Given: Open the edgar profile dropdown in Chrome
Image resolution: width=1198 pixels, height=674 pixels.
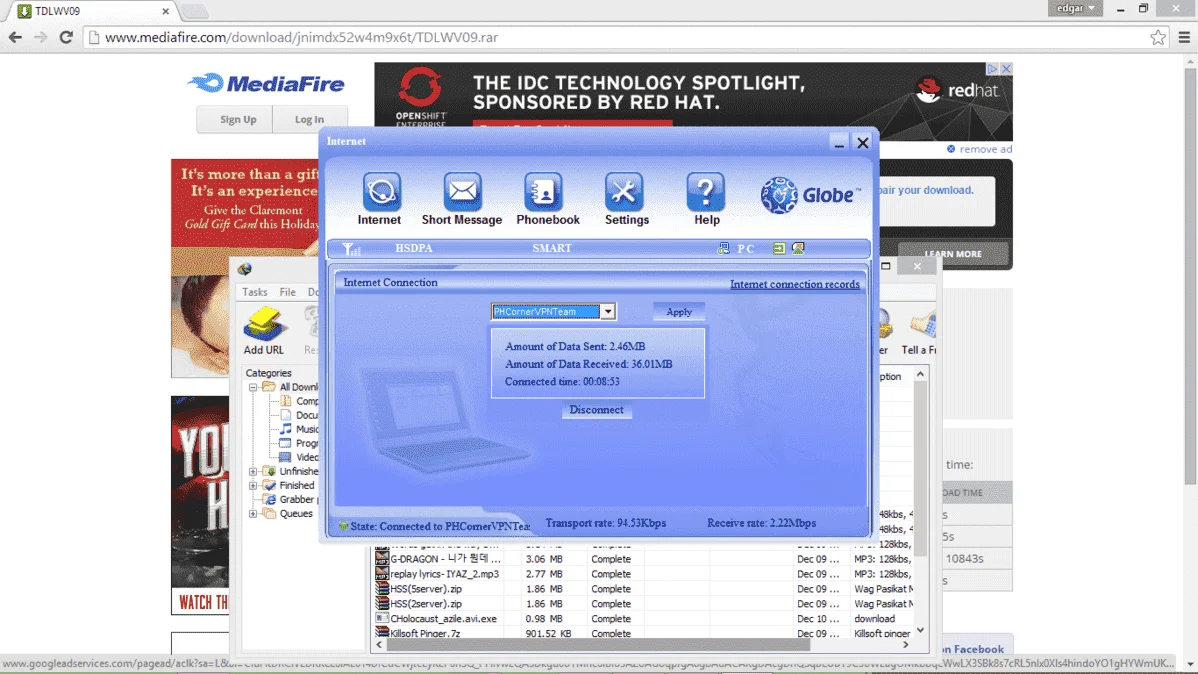Looking at the screenshot, I should pyautogui.click(x=1075, y=8).
